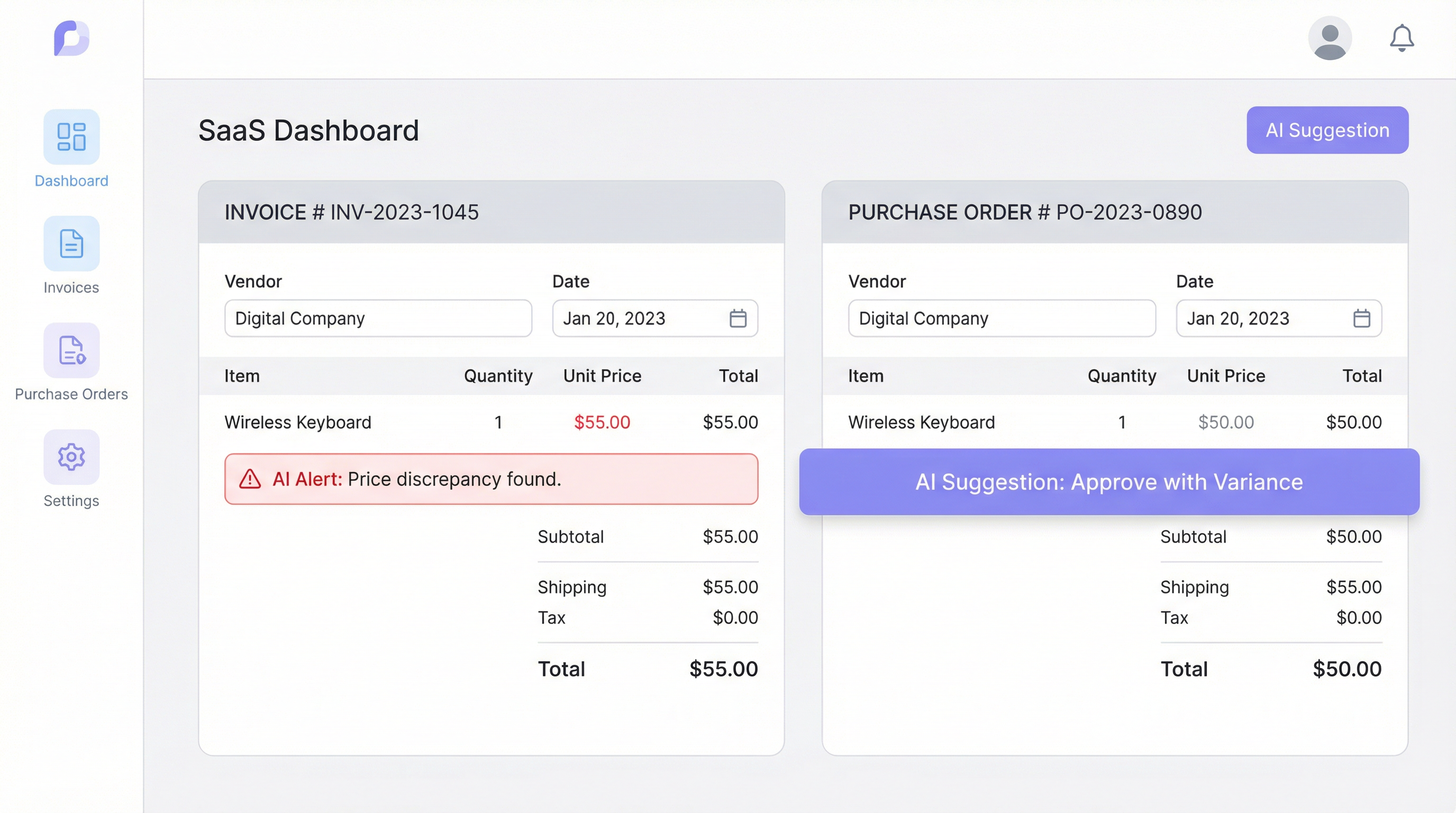This screenshot has height=813, width=1456.
Task: Click the purchase order Total of $50.00
Action: coord(1352,669)
